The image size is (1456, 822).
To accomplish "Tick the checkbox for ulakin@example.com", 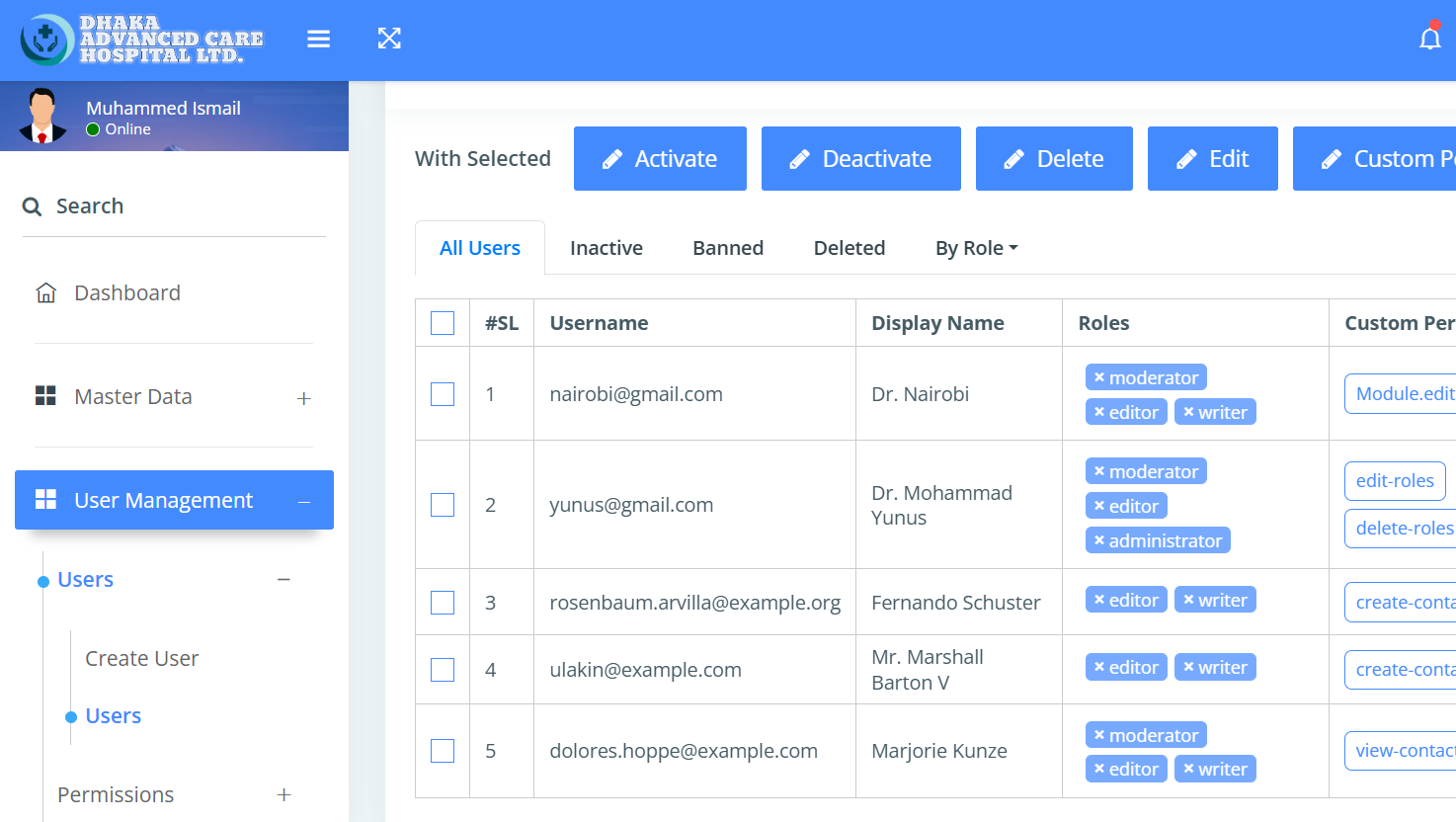I will click(x=443, y=670).
